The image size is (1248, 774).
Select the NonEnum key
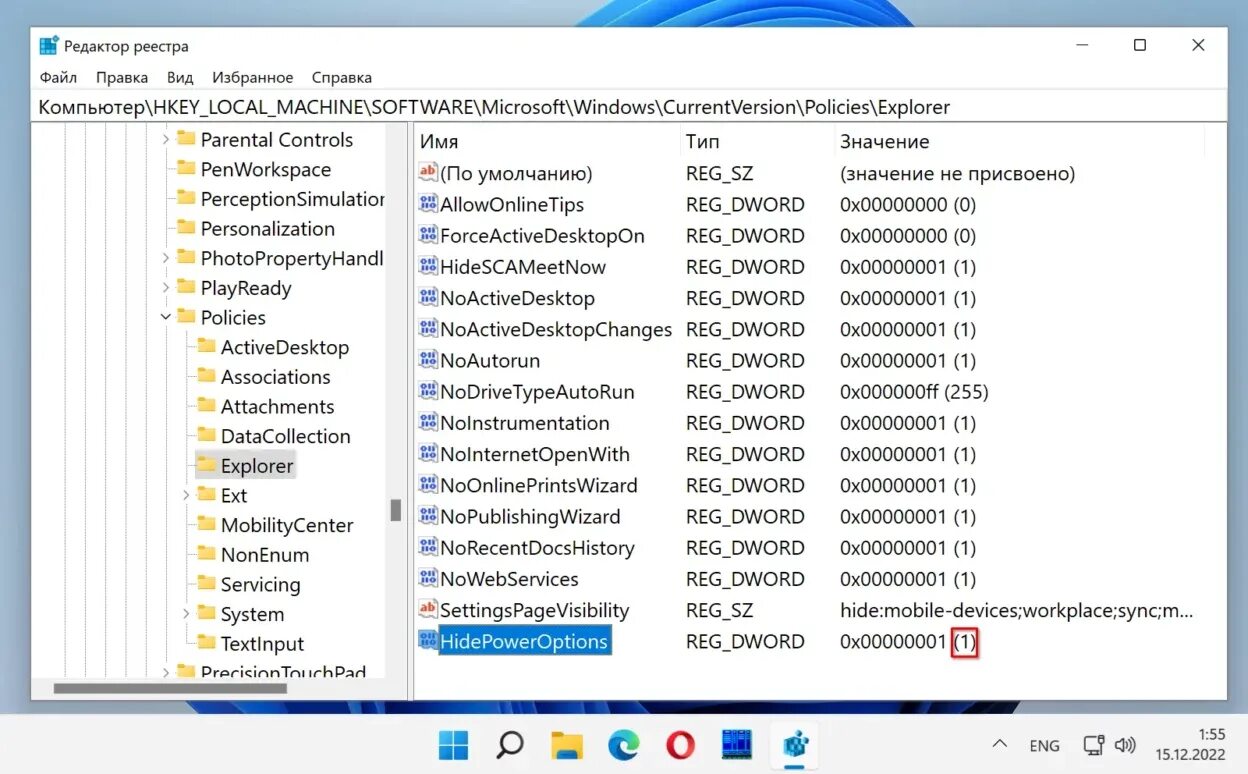(x=265, y=555)
